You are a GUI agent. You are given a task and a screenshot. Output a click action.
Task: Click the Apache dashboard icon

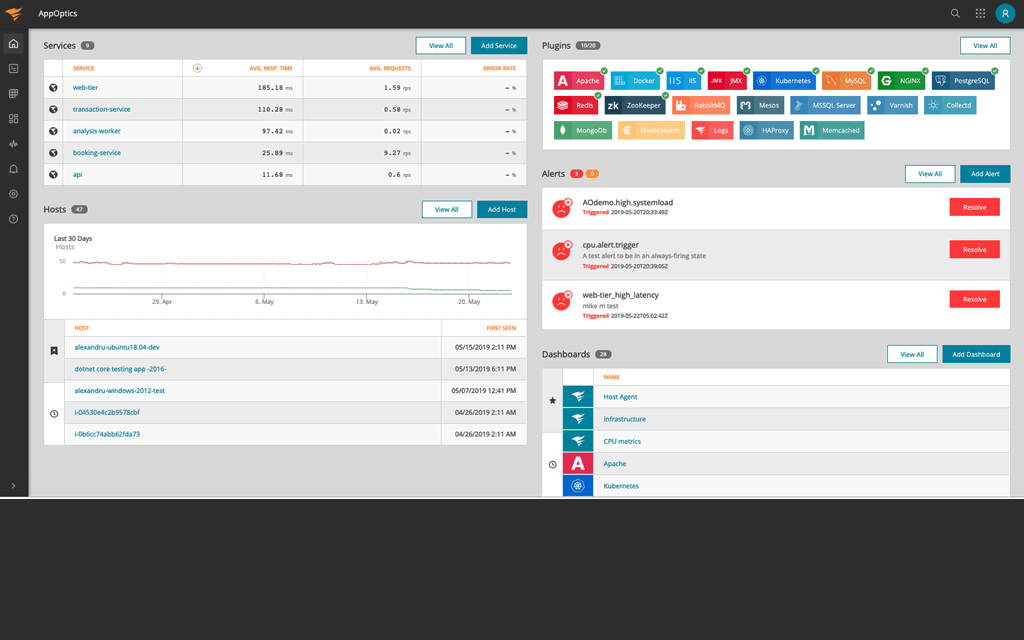578,464
